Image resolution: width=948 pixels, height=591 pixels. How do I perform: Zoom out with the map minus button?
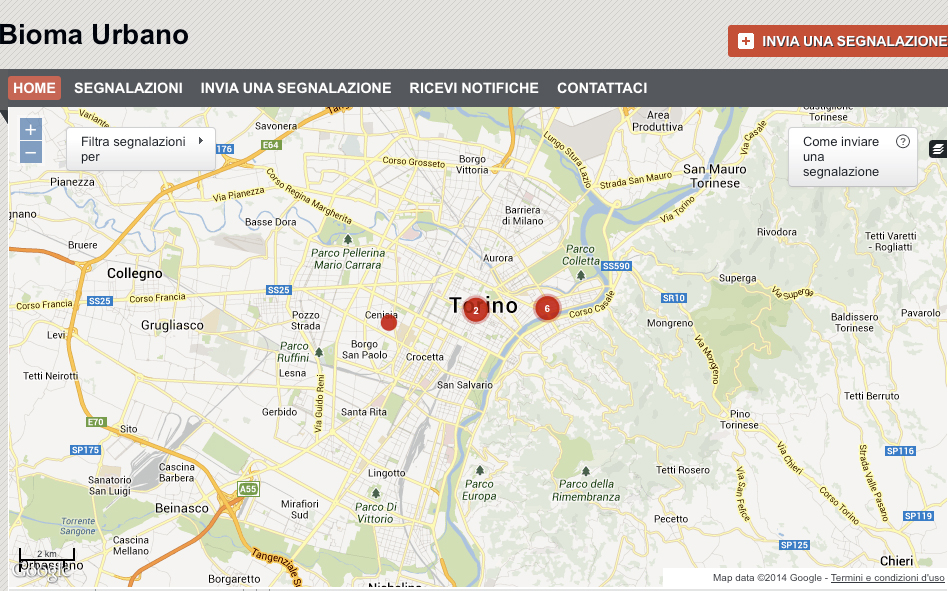(x=31, y=152)
